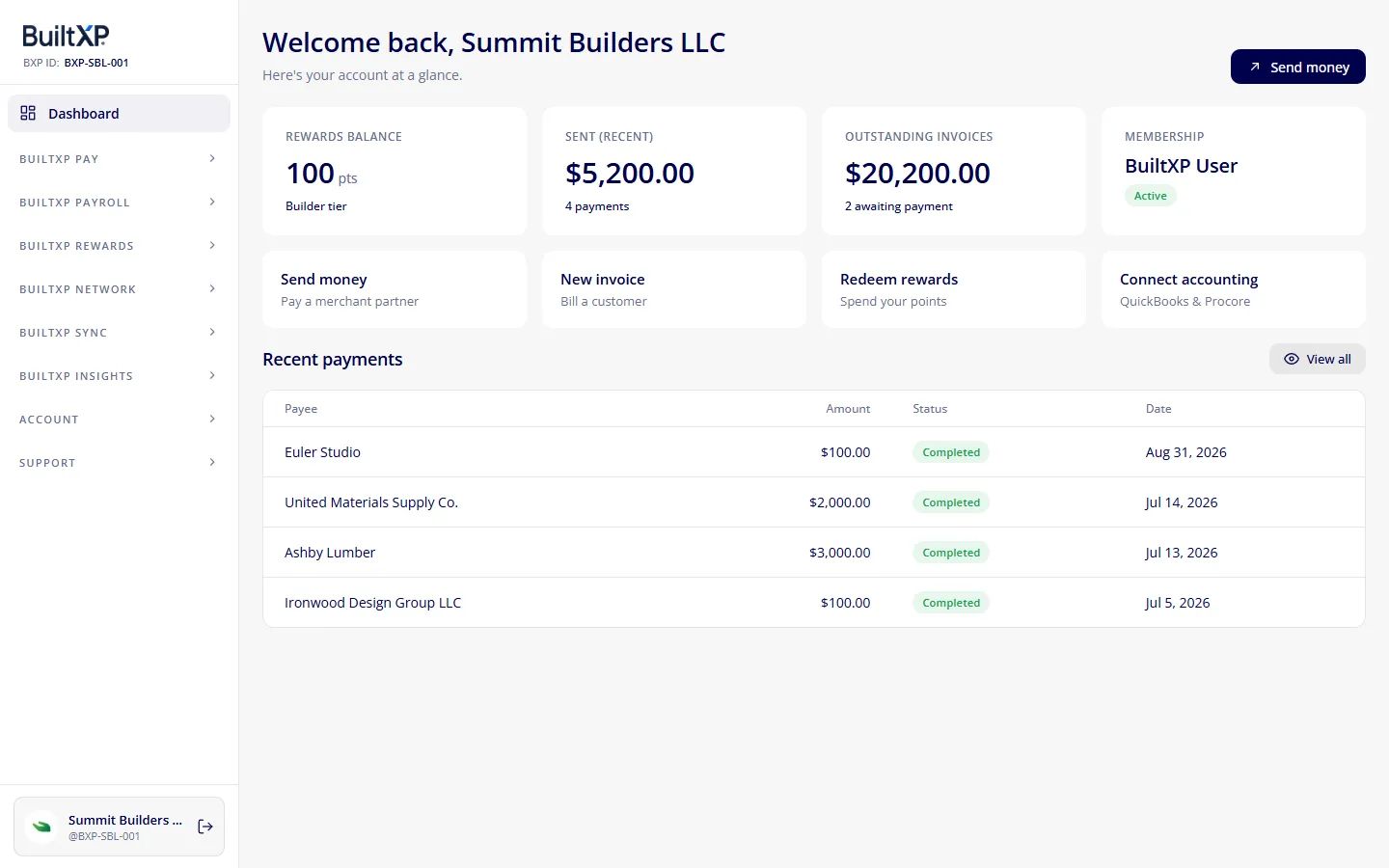
Task: Click the dark Send money button at top
Action: [1297, 67]
